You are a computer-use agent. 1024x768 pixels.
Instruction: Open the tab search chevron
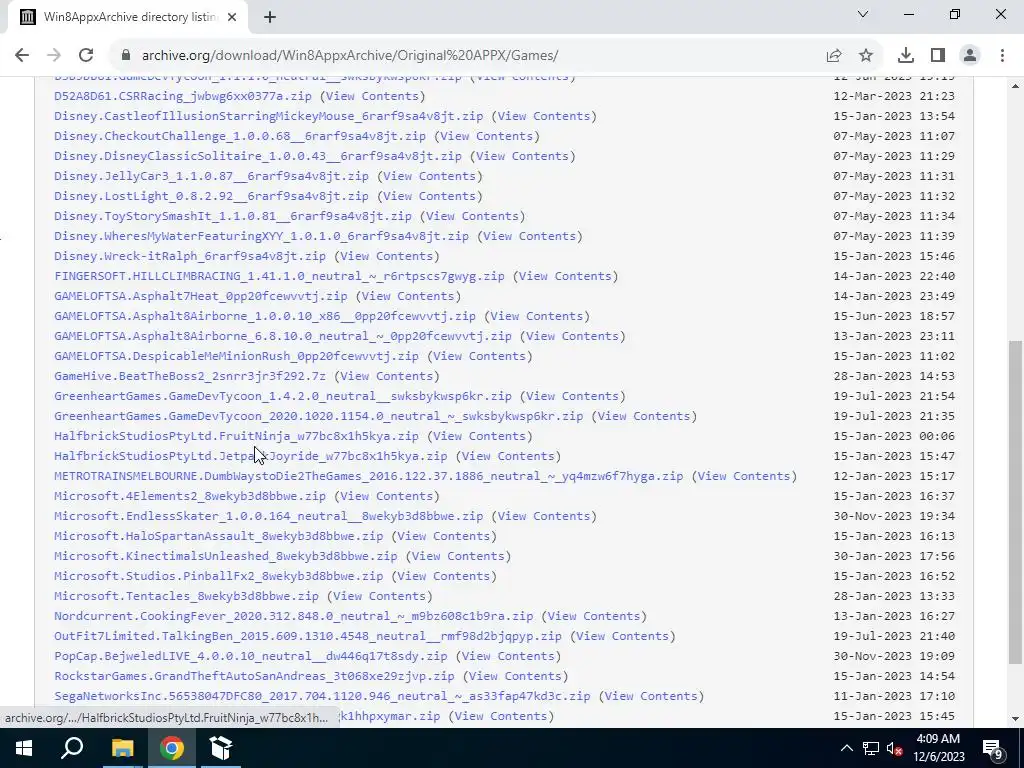click(863, 14)
